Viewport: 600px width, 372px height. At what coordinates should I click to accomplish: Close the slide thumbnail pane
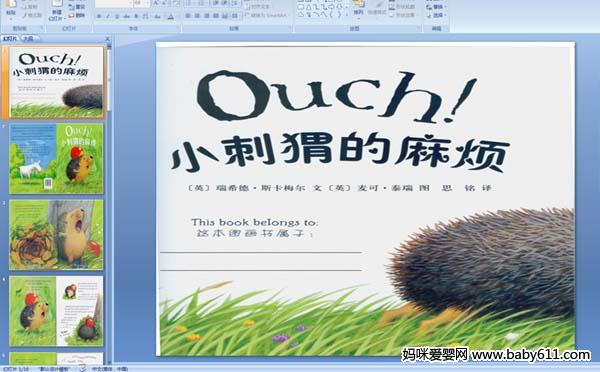click(108, 38)
